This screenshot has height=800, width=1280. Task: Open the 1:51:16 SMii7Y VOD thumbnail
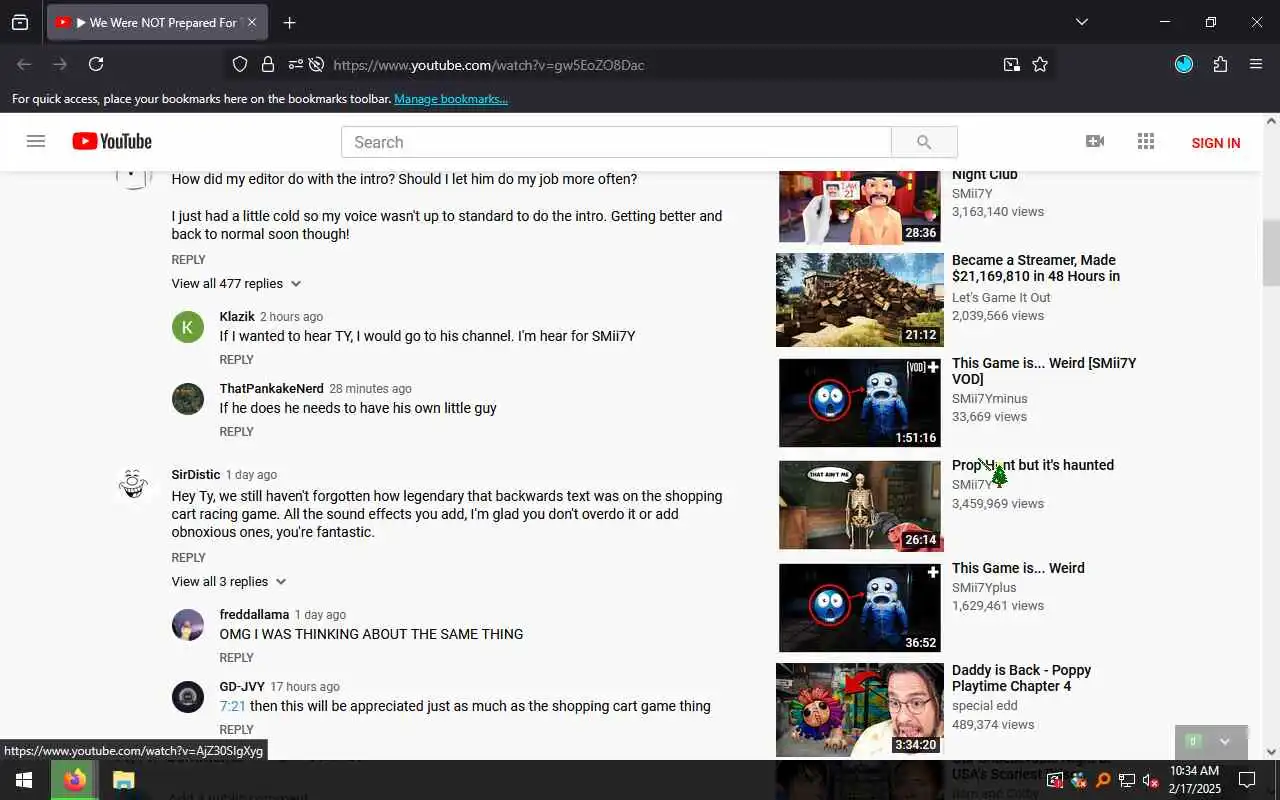click(859, 402)
